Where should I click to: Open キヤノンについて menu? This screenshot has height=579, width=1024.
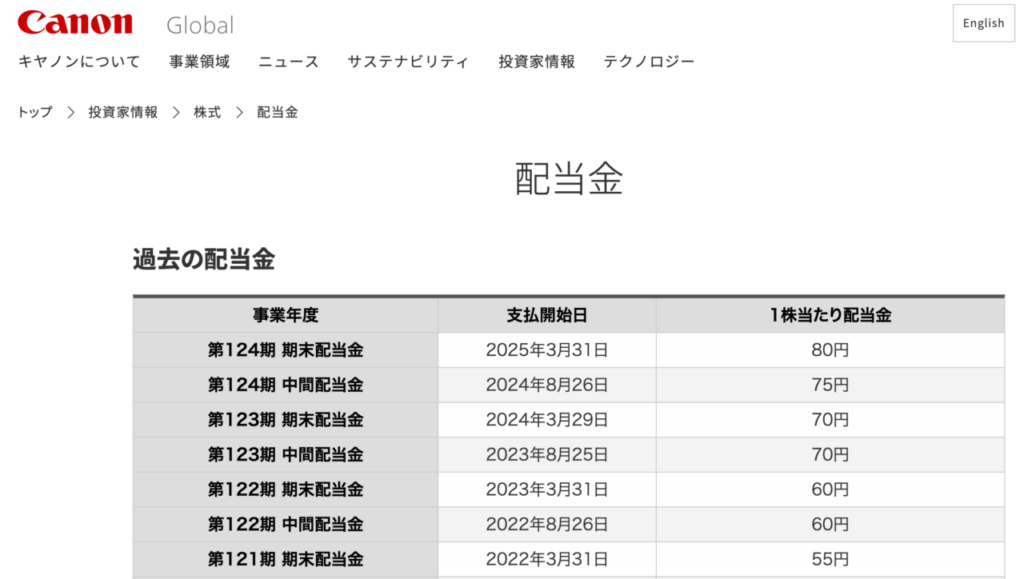coord(79,62)
